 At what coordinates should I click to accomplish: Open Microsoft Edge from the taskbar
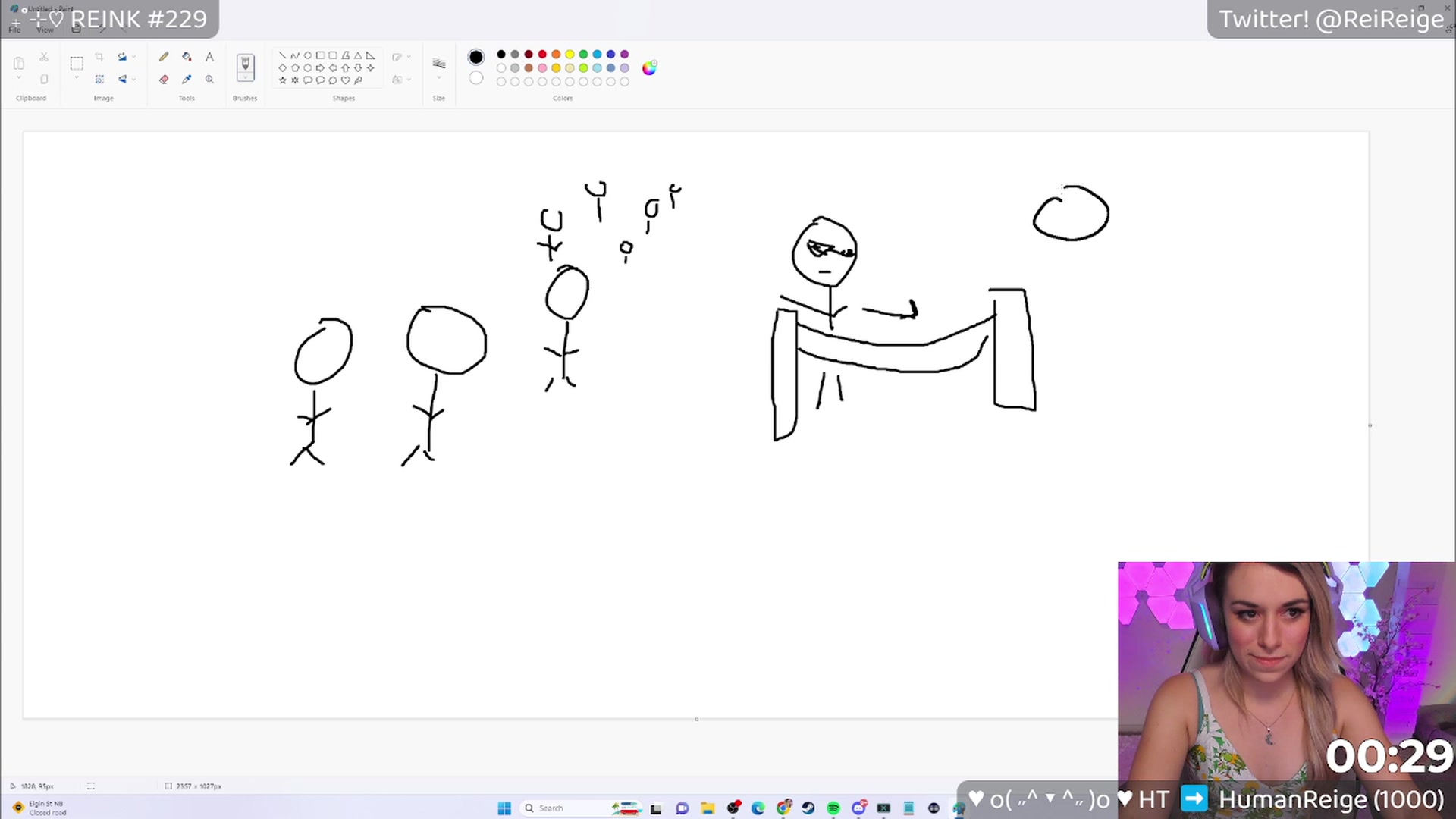coord(758,808)
